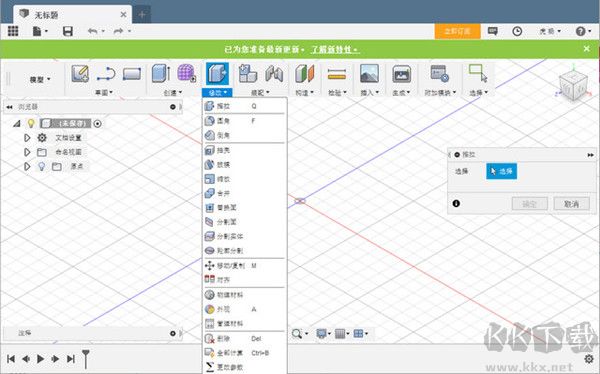Screen dimensions: 600x374
Task: Click the dialog Cancel button
Action: point(571,204)
